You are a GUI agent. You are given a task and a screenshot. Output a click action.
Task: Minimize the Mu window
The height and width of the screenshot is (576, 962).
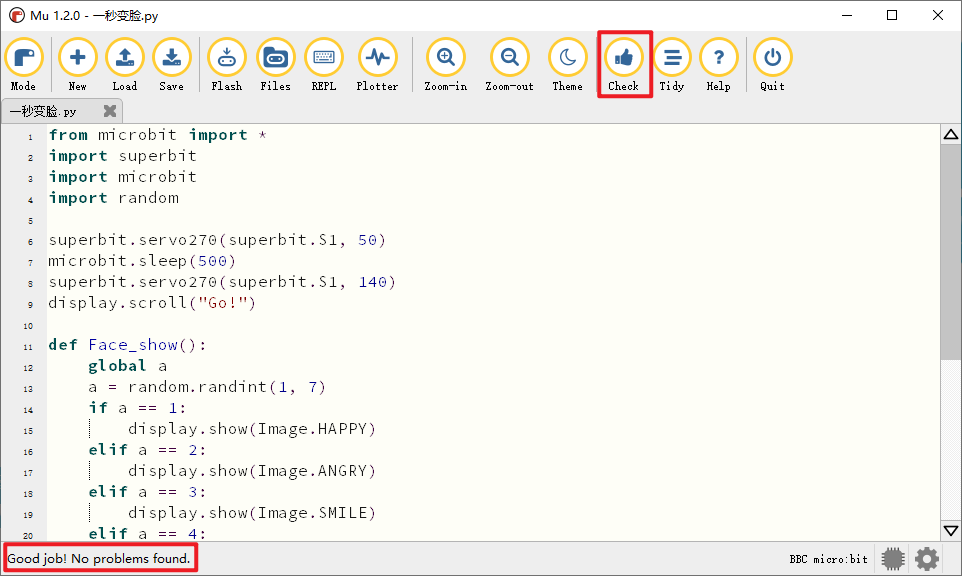(847, 15)
